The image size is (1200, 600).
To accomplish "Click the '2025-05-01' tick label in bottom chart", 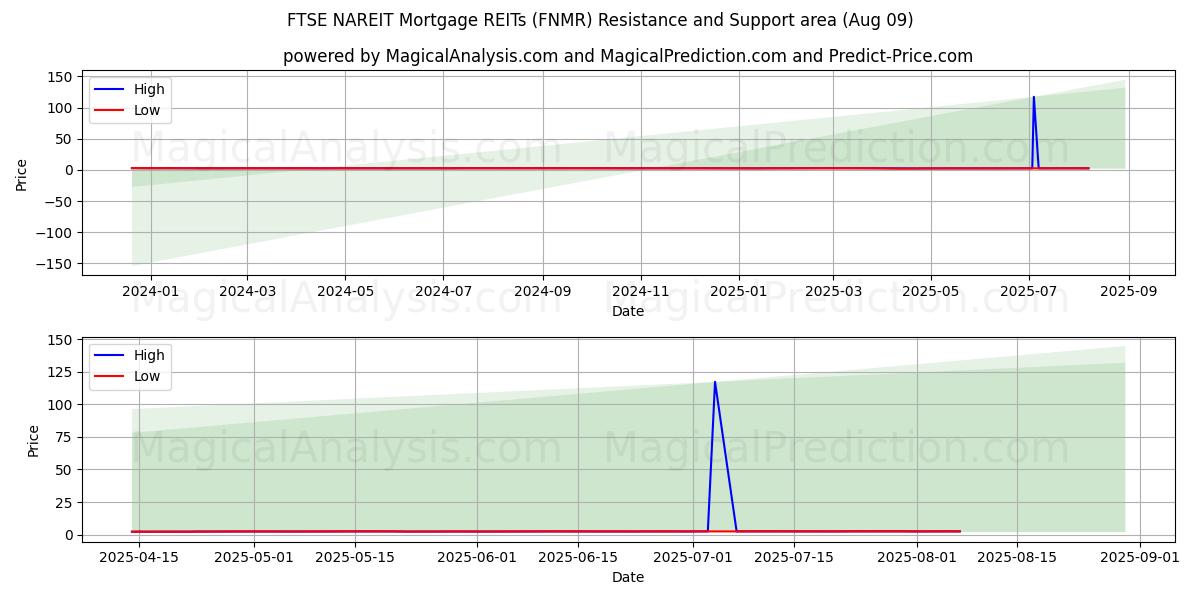I will (x=254, y=557).
